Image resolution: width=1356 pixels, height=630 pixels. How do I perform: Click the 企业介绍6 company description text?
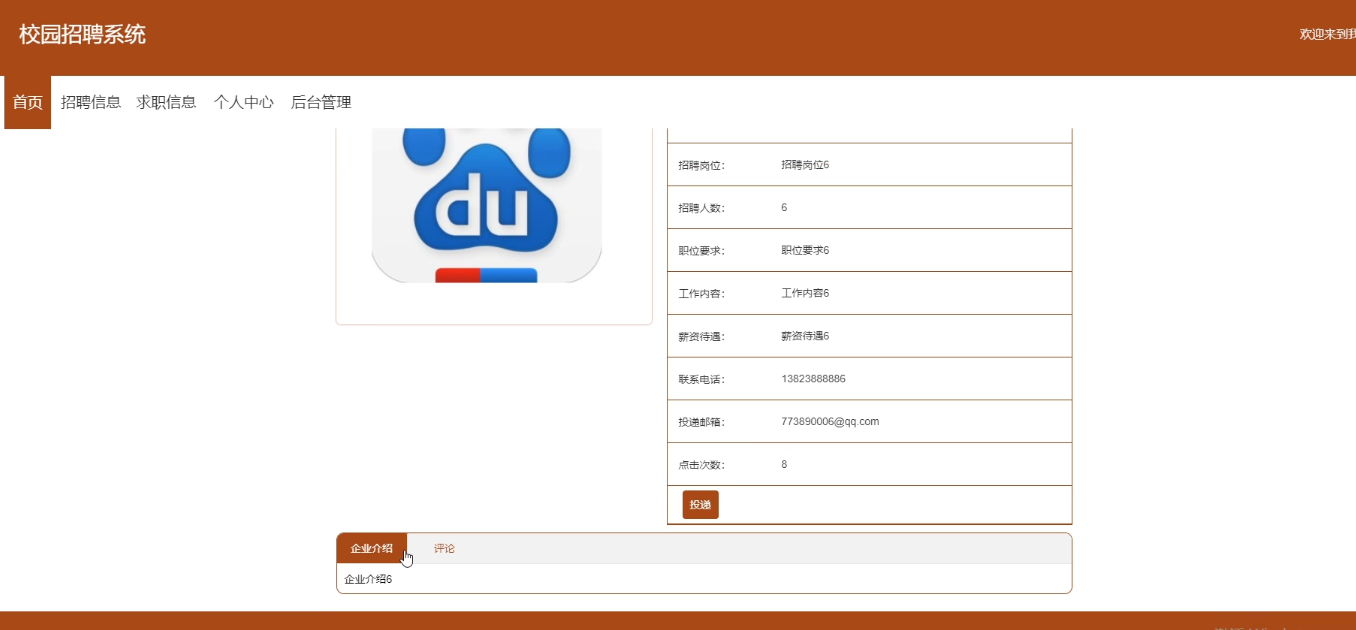tap(367, 578)
